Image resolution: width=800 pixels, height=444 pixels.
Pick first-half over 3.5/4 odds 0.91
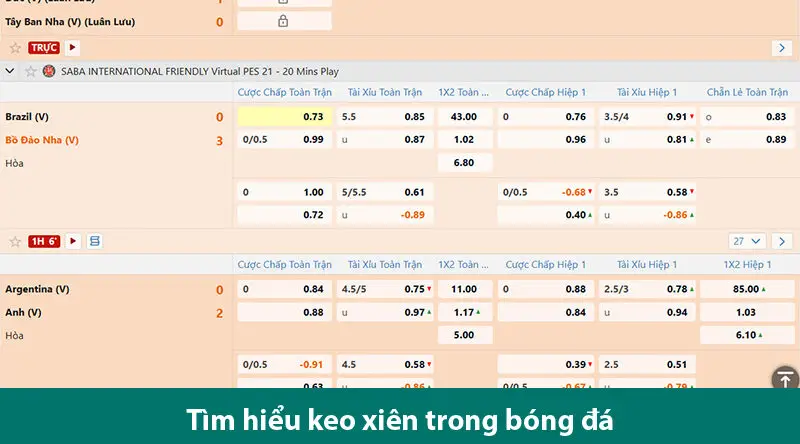[647, 116]
